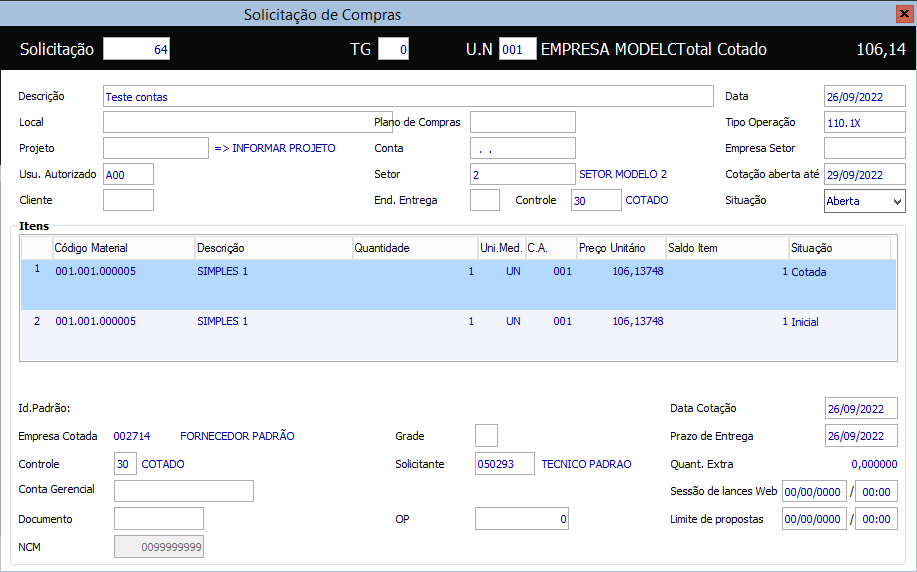Click SIMPLES 1 description in row 2
Viewport: 917px width, 572px height.
click(222, 321)
